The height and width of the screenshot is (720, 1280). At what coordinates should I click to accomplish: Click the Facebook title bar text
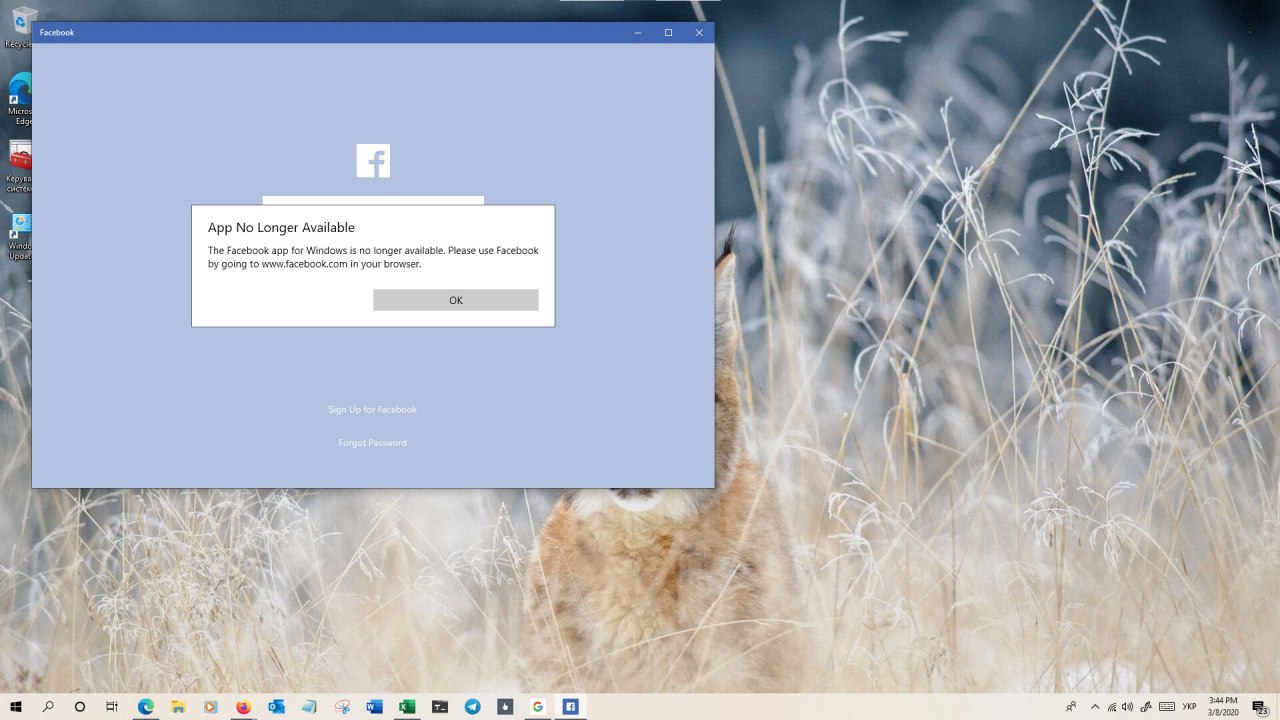pos(57,33)
